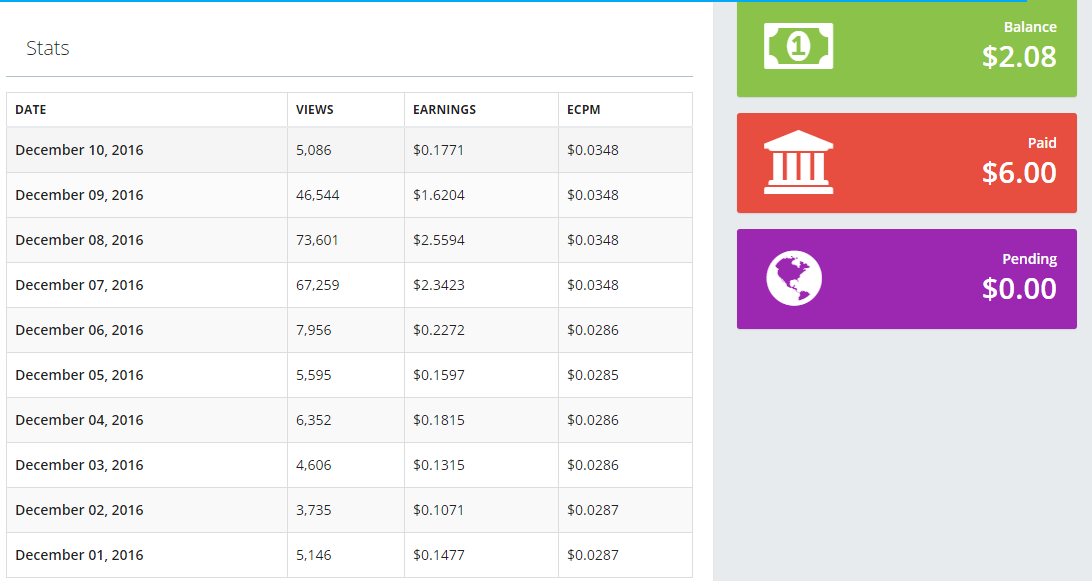Click the ECPM value for December 10
This screenshot has width=1092, height=581.
point(593,150)
